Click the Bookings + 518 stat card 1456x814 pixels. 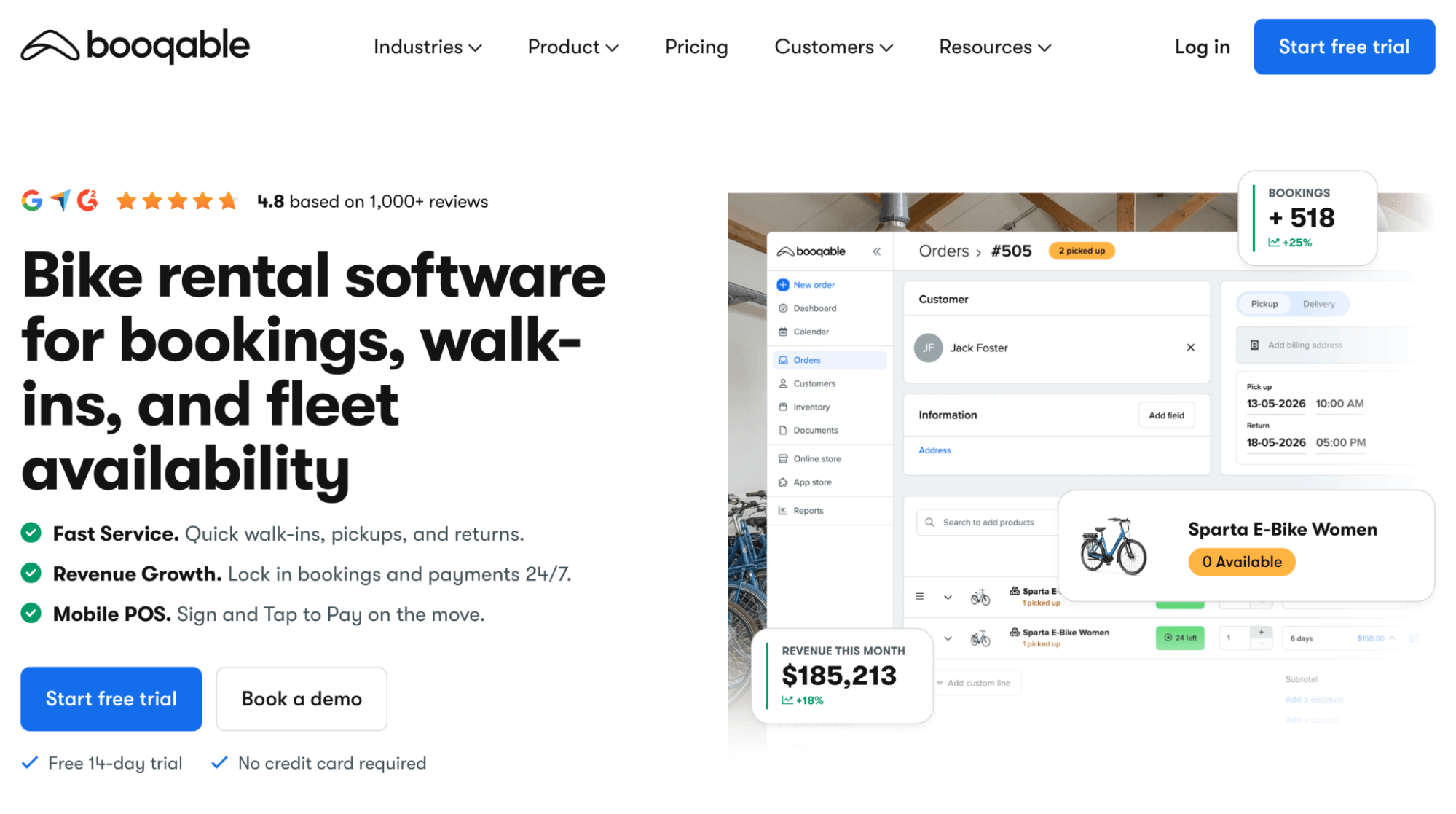(1307, 218)
